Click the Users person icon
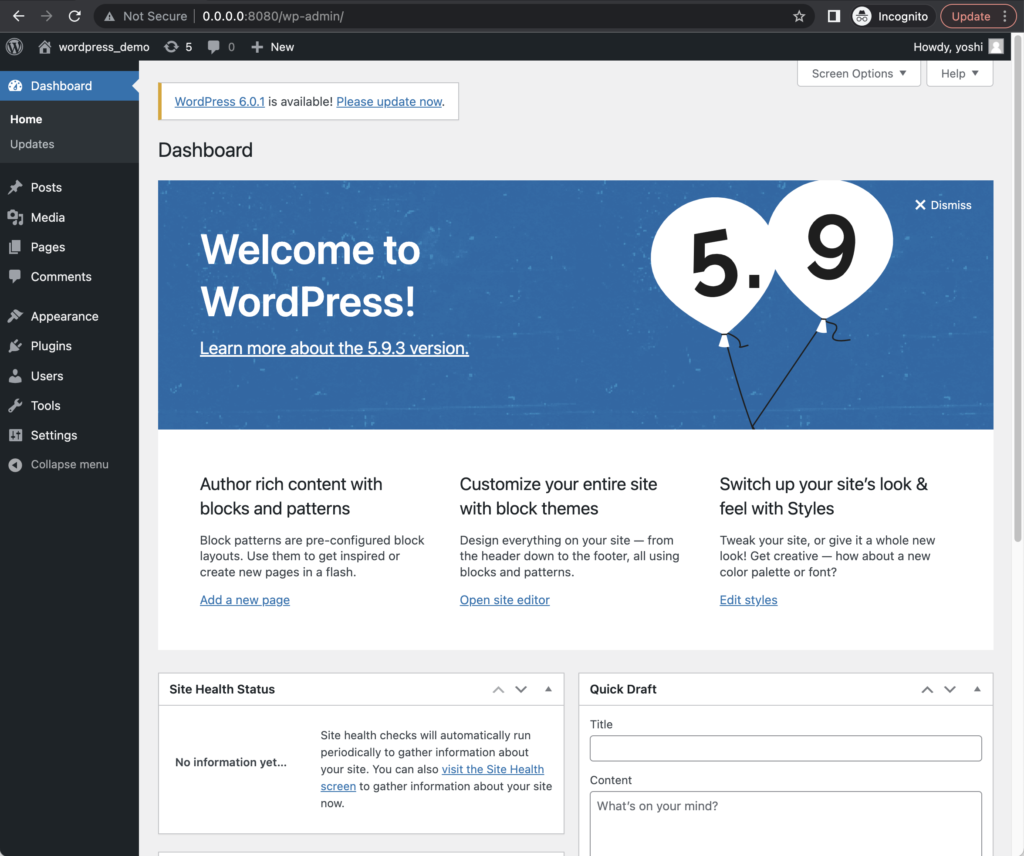 16,376
